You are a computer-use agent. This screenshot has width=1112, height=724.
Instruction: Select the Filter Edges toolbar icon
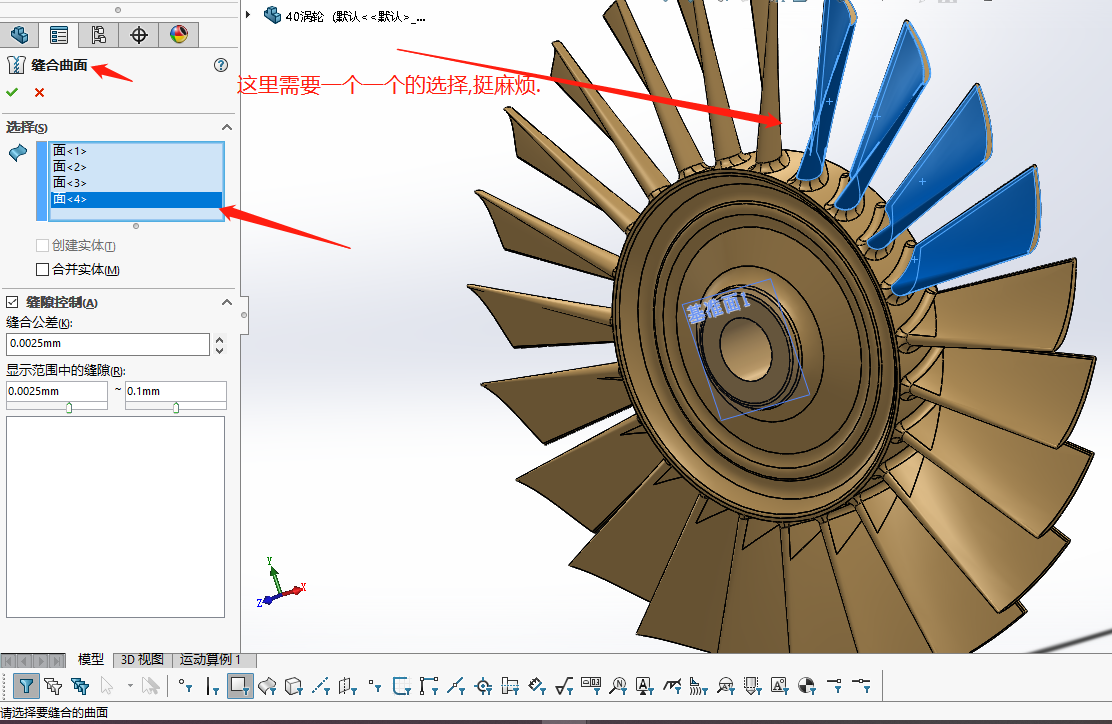(211, 686)
